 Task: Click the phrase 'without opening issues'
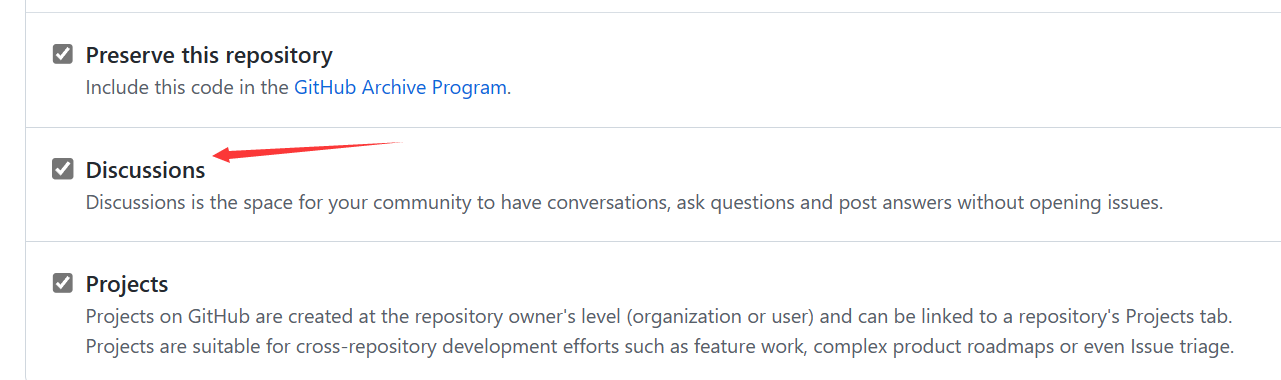(1059, 202)
